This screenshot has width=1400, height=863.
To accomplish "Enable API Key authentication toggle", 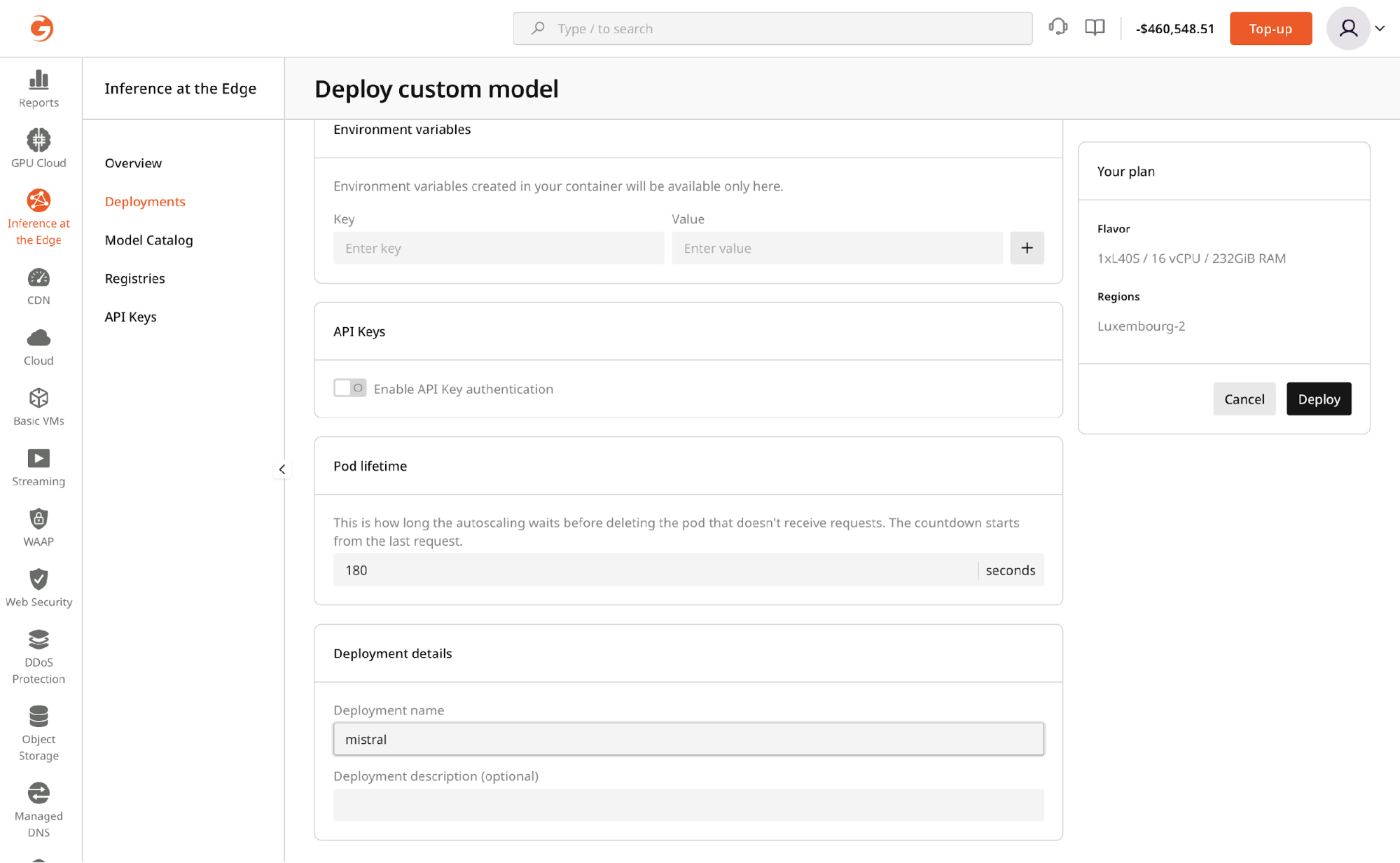I will click(349, 388).
